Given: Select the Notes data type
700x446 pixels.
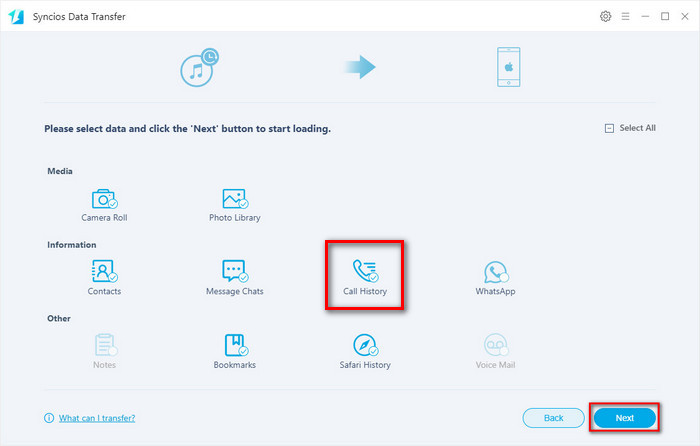Looking at the screenshot, I should point(104,351).
